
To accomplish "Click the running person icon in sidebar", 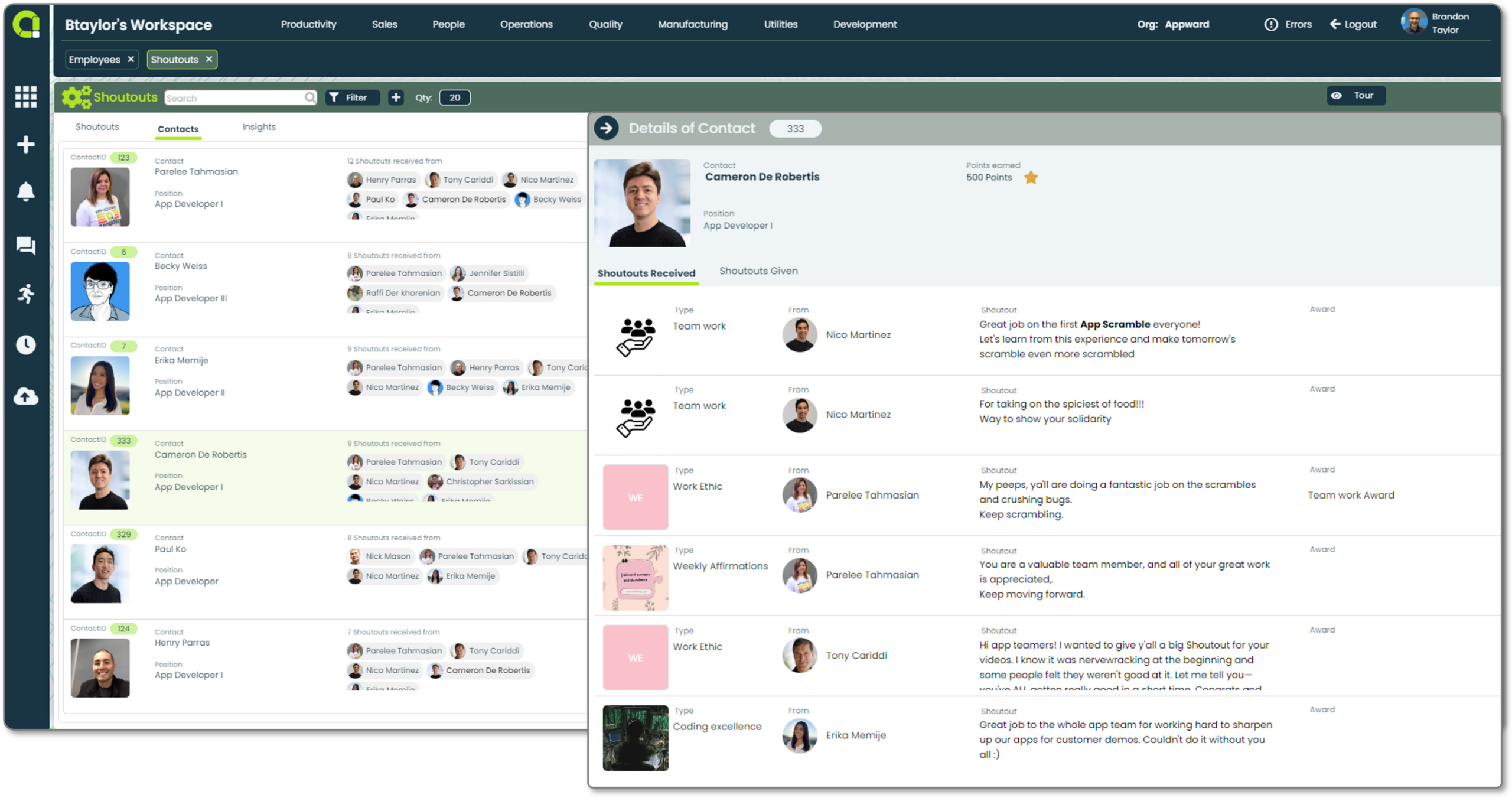I will tap(26, 294).
